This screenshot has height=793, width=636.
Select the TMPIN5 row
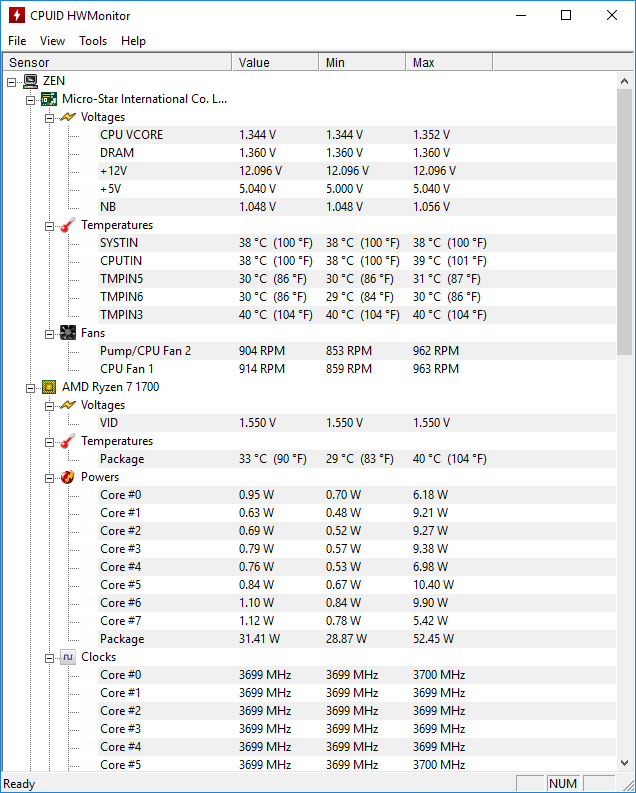(356, 279)
